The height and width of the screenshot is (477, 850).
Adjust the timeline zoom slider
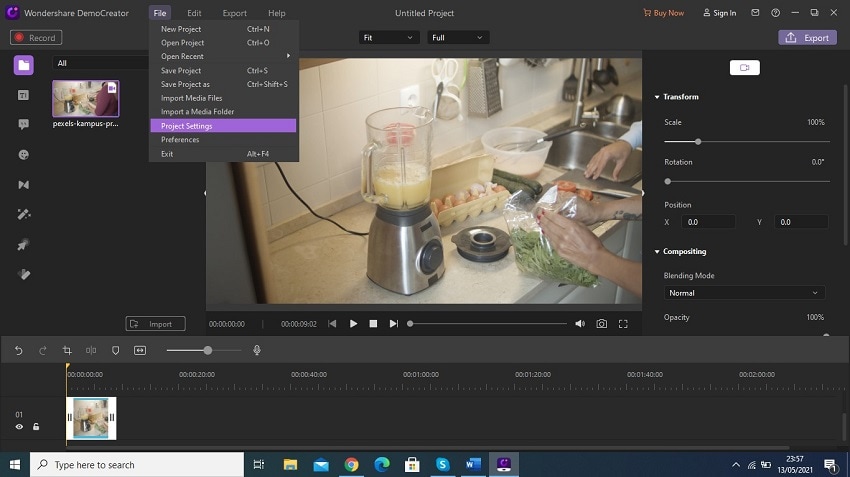click(x=208, y=351)
